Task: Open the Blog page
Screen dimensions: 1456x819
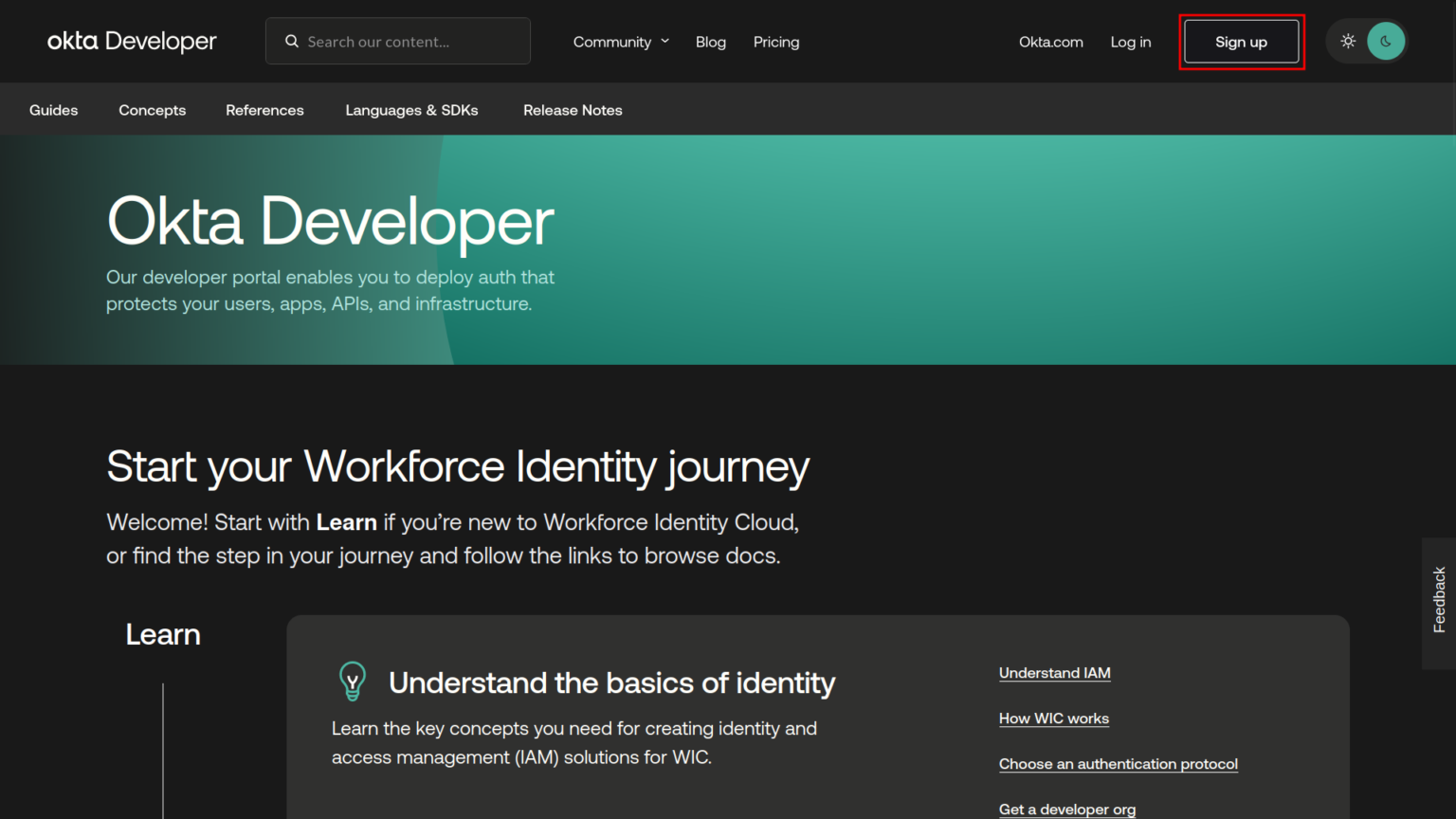Action: pyautogui.click(x=711, y=42)
